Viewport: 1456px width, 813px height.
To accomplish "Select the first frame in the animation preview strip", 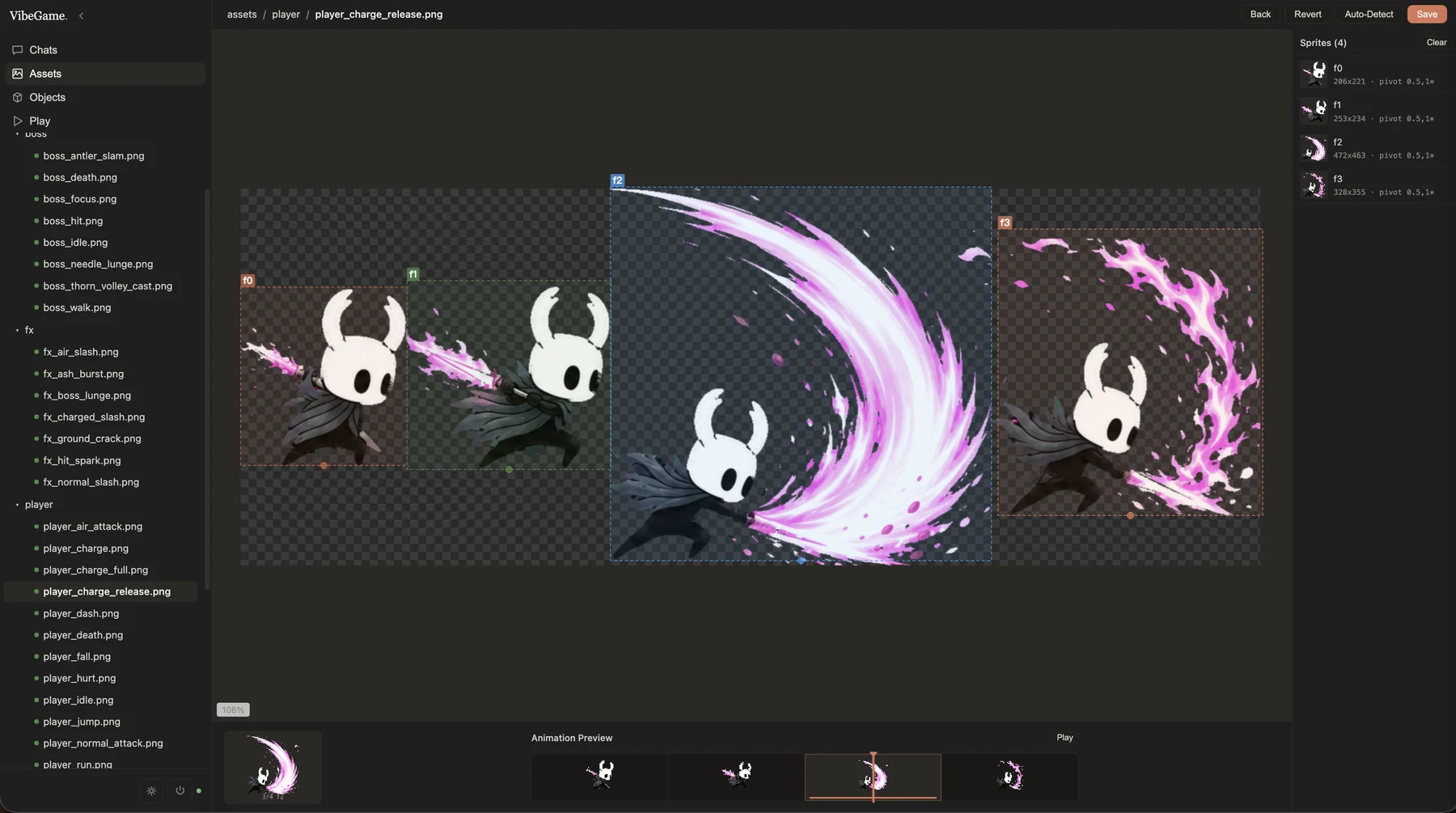I will coord(599,777).
